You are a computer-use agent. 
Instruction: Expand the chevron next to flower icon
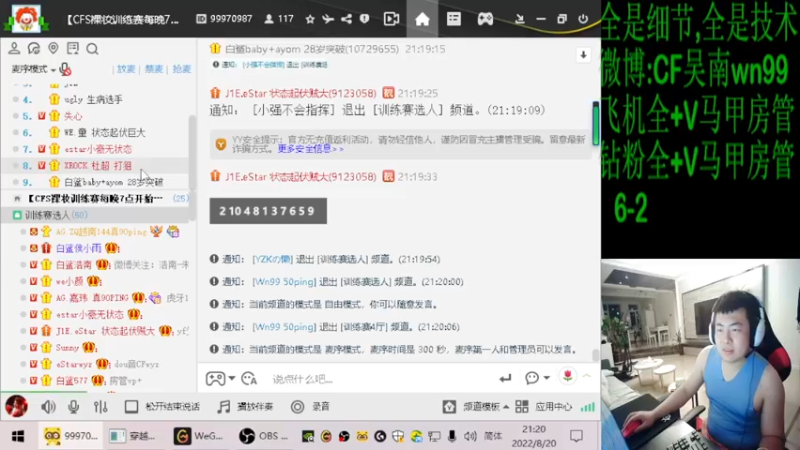click(587, 377)
